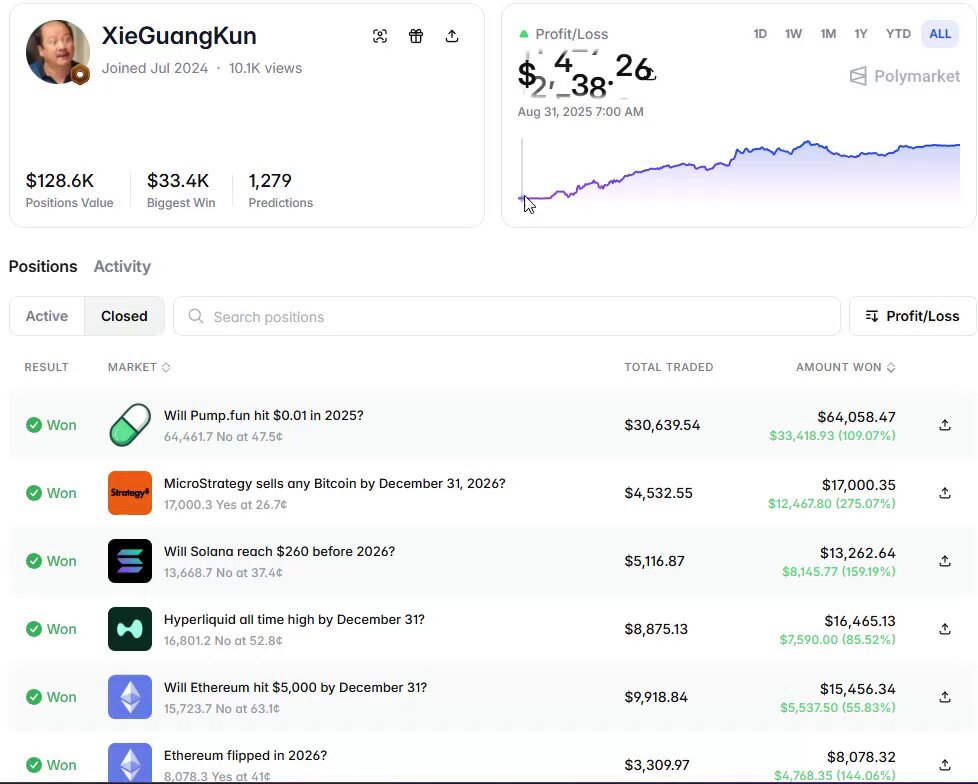
Task: Open 'MicroStrategy sells any Bitcoin' market
Action: (x=334, y=483)
